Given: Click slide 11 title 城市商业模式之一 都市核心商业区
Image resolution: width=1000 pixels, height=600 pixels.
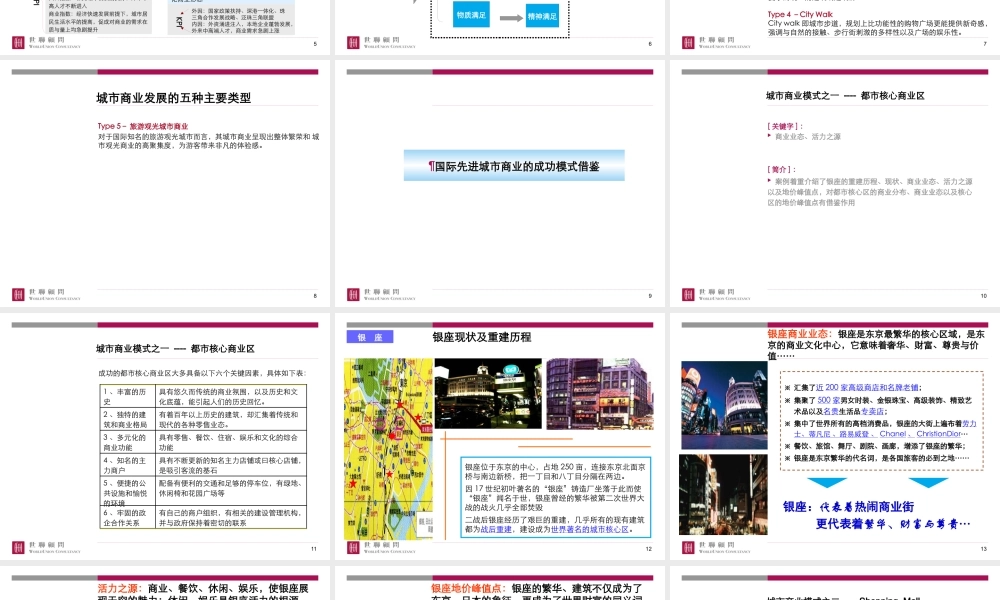Looking at the screenshot, I should pyautogui.click(x=175, y=349).
